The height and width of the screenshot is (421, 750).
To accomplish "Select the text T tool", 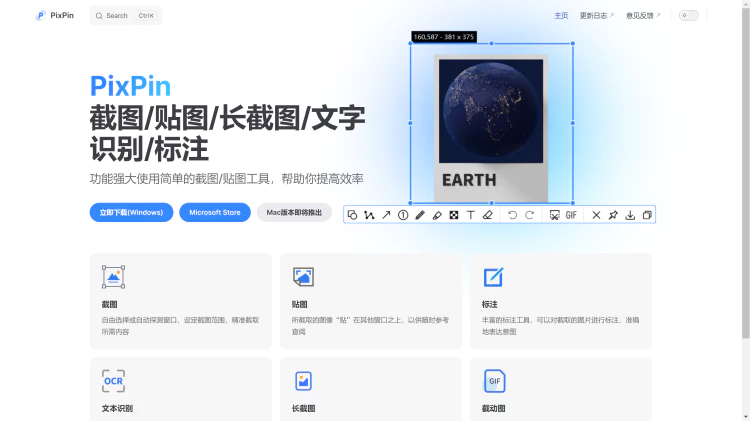I will click(x=471, y=215).
